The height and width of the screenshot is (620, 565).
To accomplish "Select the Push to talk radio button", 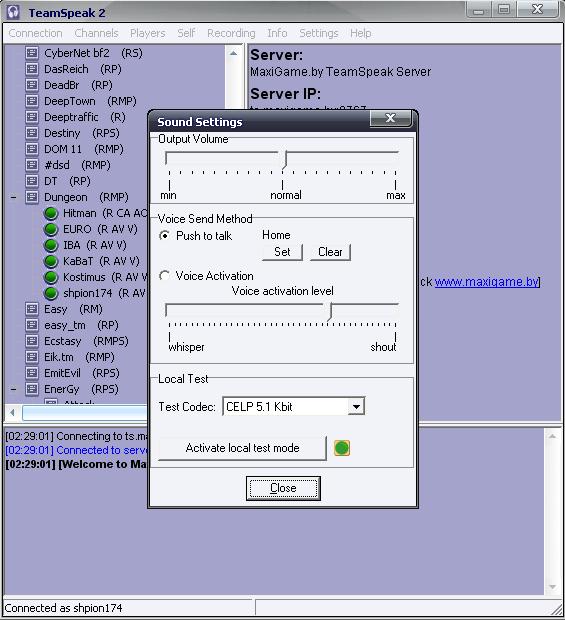I will [x=164, y=236].
